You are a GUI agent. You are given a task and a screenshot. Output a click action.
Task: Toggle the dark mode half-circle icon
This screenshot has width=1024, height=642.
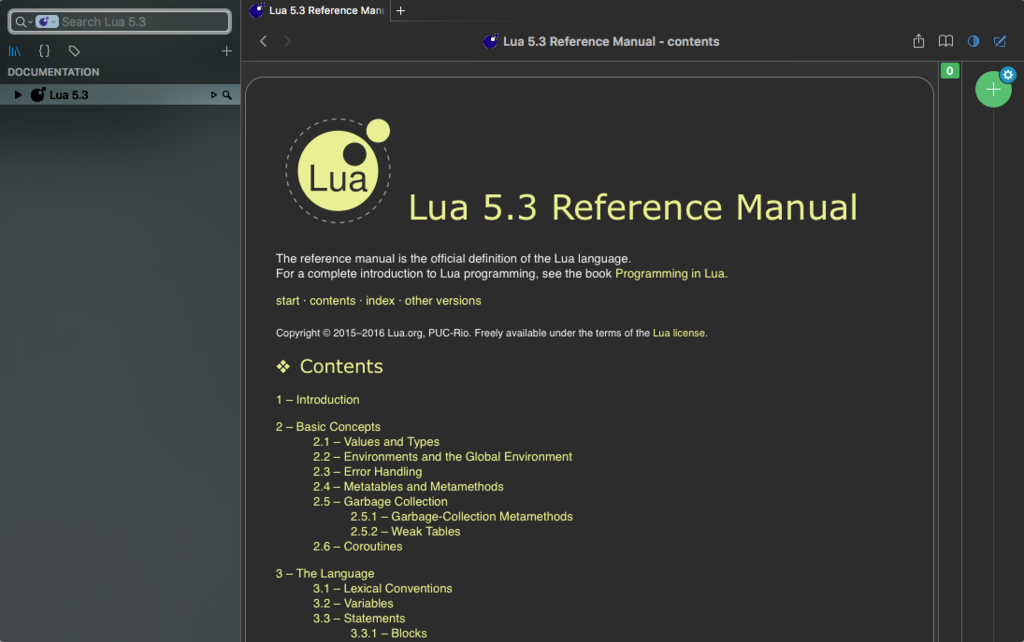pyautogui.click(x=973, y=41)
